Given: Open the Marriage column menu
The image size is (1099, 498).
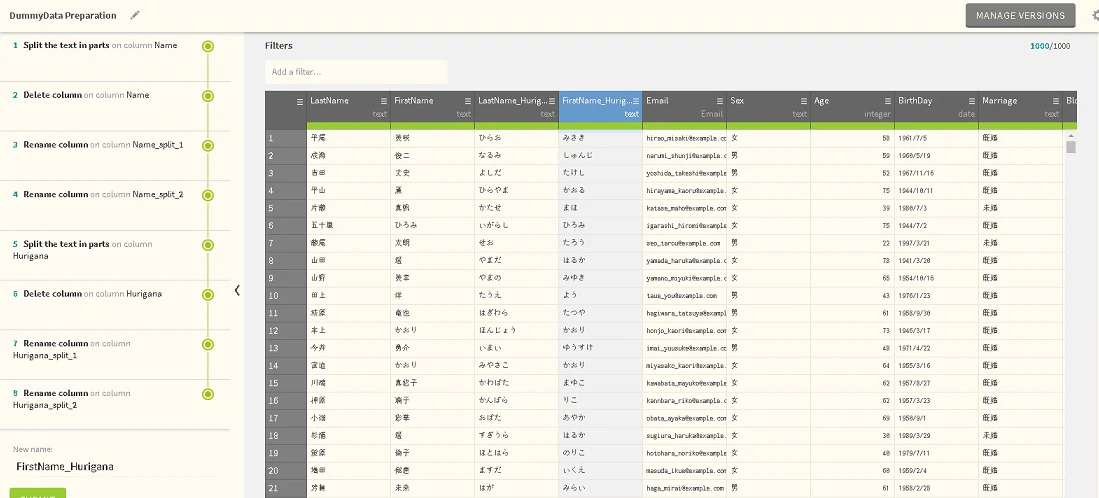Looking at the screenshot, I should (1056, 101).
